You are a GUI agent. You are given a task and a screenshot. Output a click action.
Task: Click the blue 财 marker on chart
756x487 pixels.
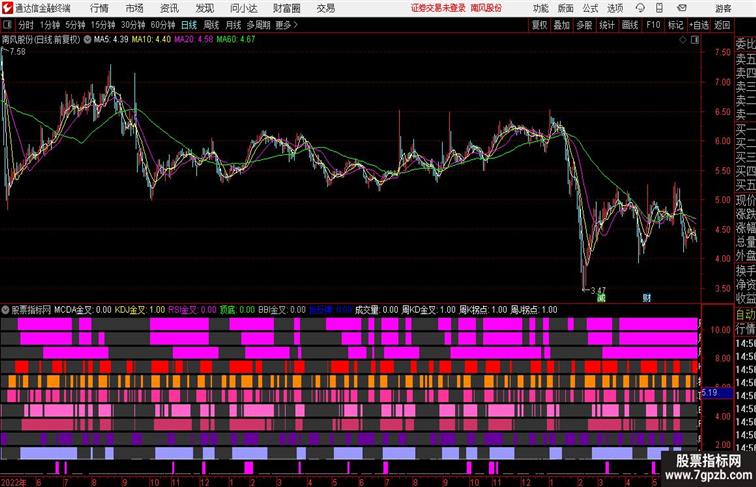coord(647,298)
